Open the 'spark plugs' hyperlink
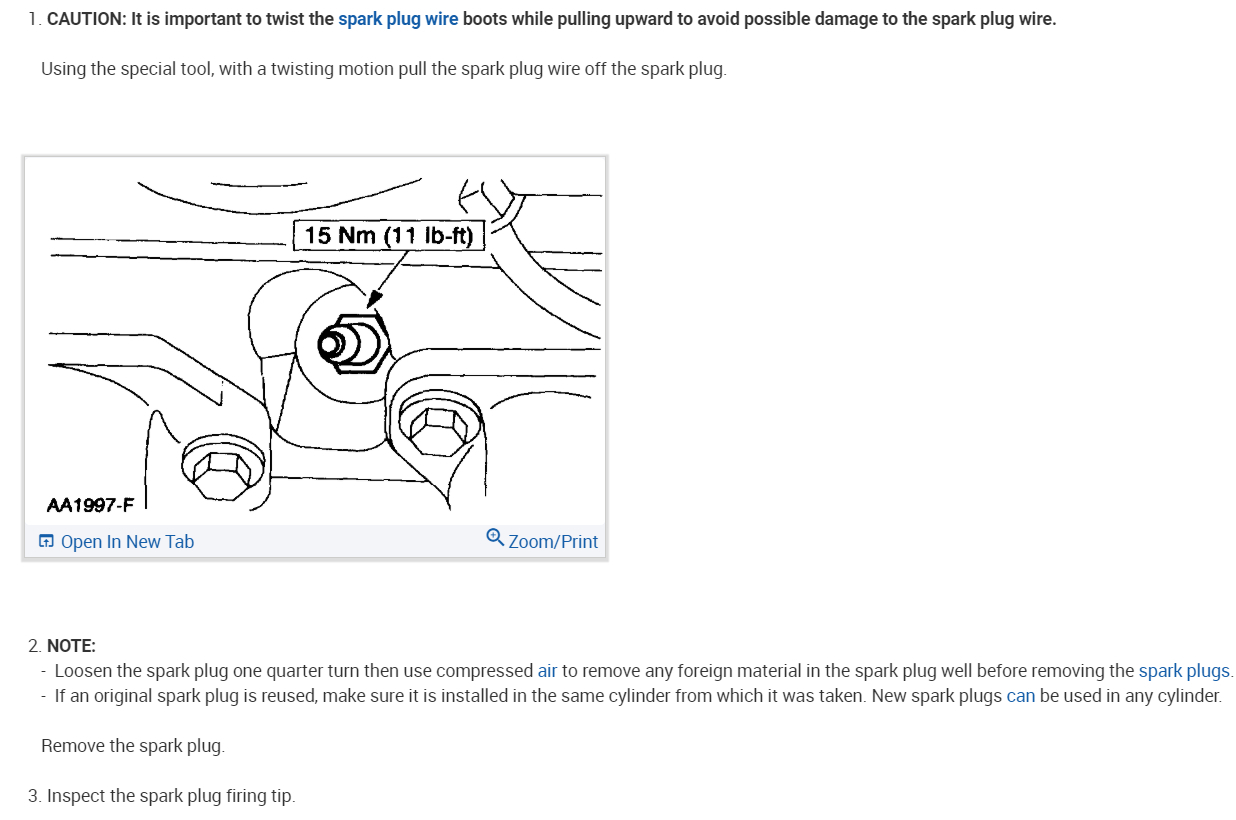Image resolution: width=1236 pixels, height=820 pixels. pos(1184,671)
